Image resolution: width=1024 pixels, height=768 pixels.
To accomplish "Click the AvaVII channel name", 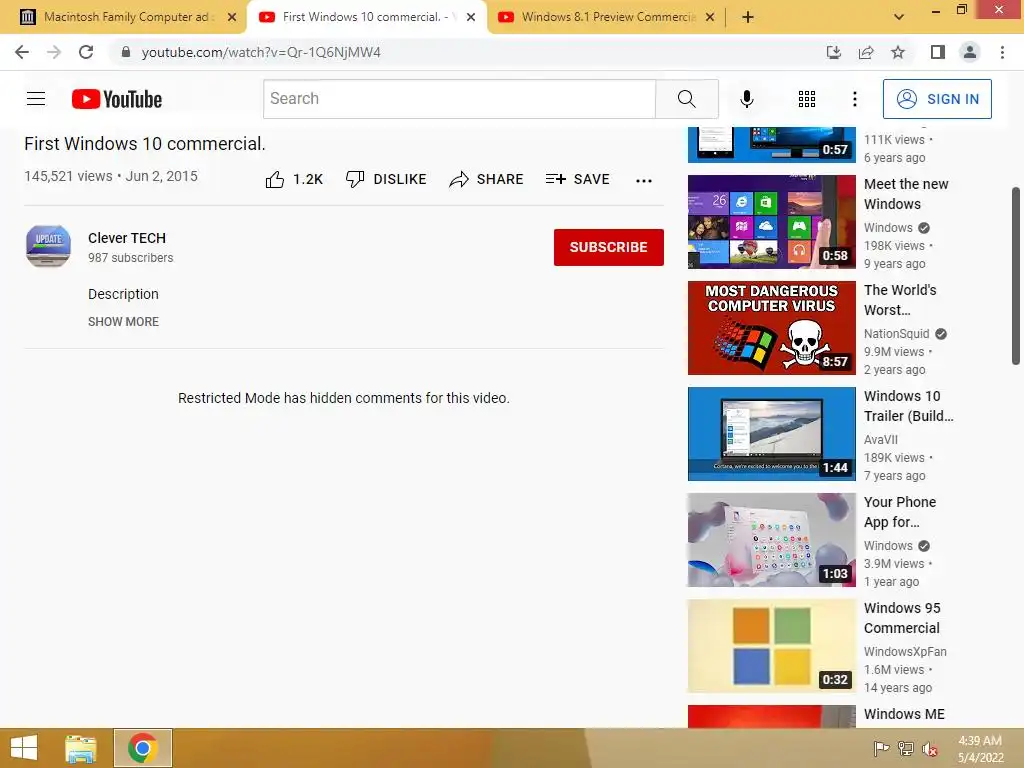I will coord(880,440).
